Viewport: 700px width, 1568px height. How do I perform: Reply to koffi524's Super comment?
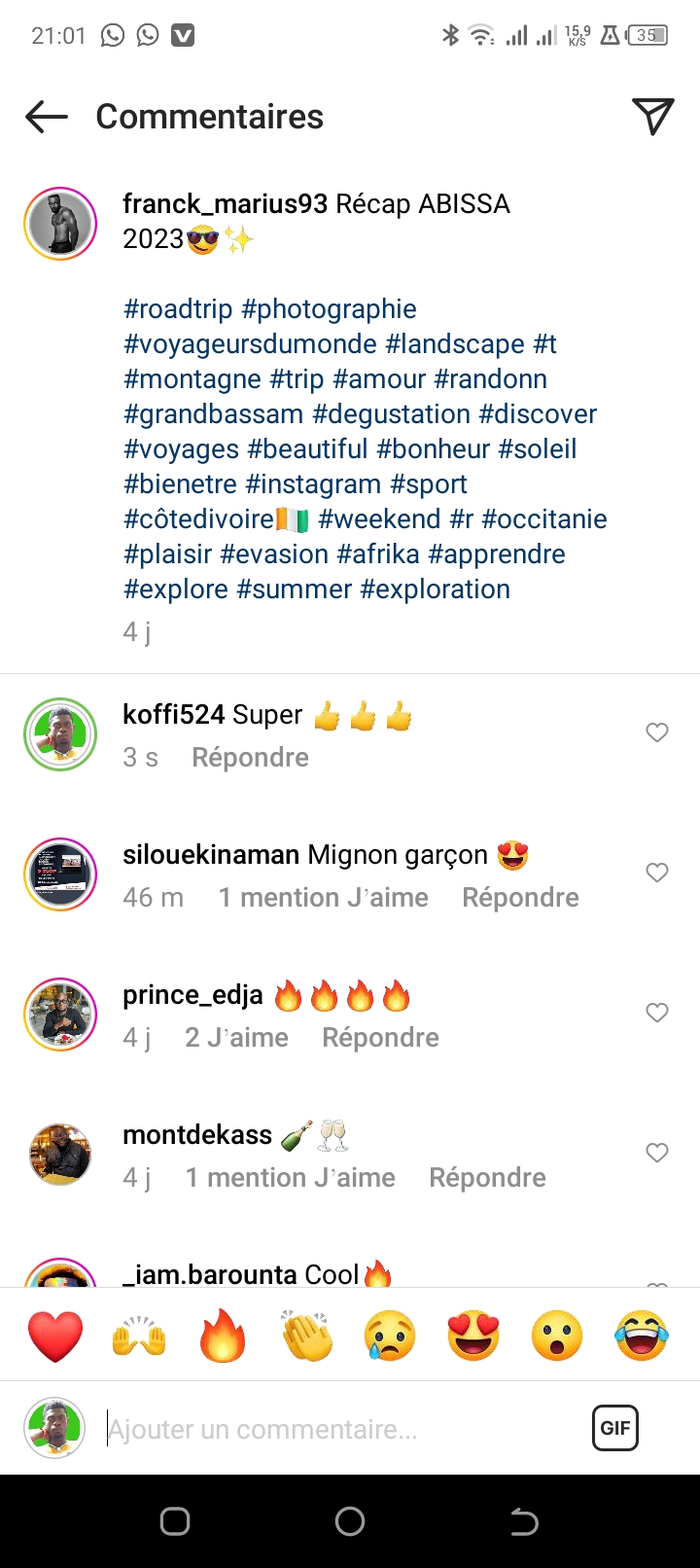click(250, 758)
